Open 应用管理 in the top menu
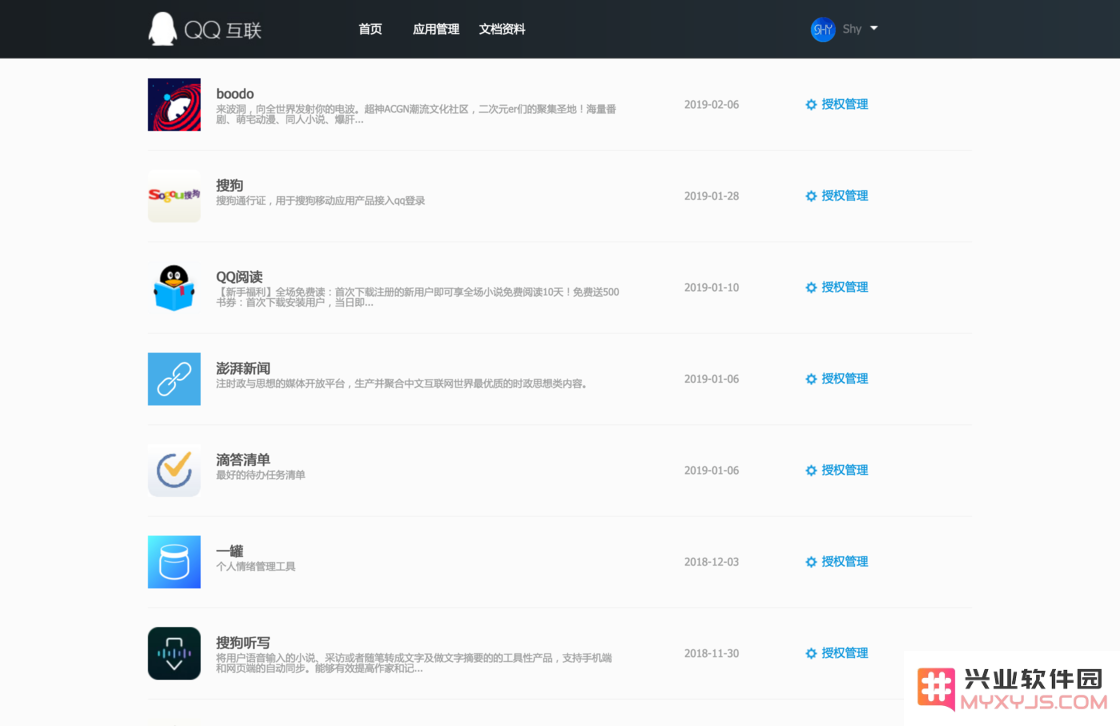This screenshot has height=726, width=1120. pyautogui.click(x=436, y=29)
